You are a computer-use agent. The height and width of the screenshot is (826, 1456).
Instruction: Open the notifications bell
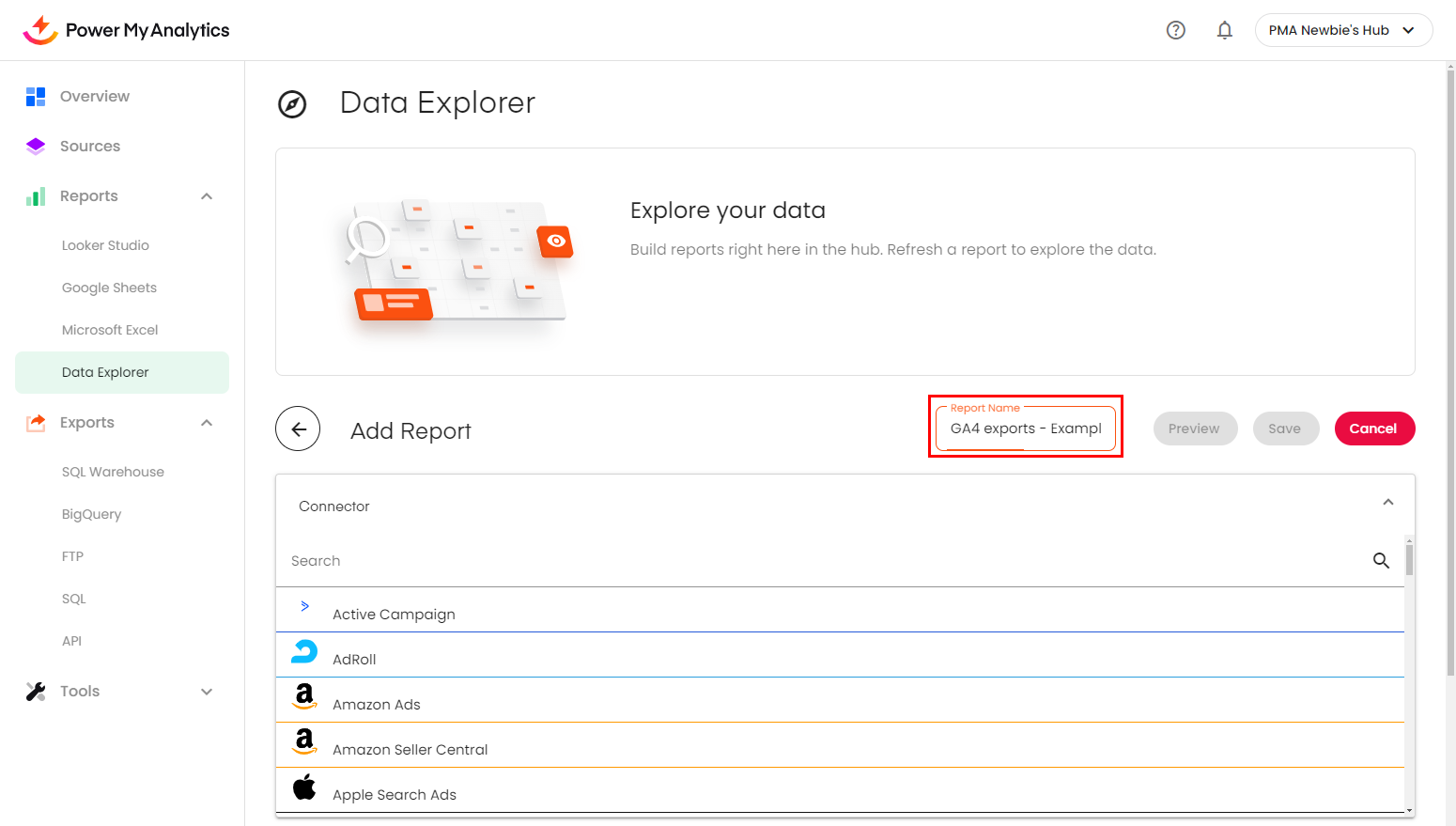point(1224,30)
